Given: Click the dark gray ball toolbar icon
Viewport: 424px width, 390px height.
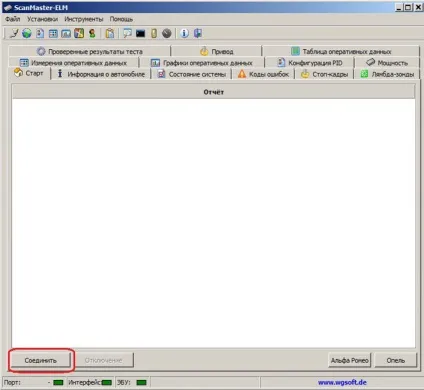Looking at the screenshot, I should [x=167, y=33].
